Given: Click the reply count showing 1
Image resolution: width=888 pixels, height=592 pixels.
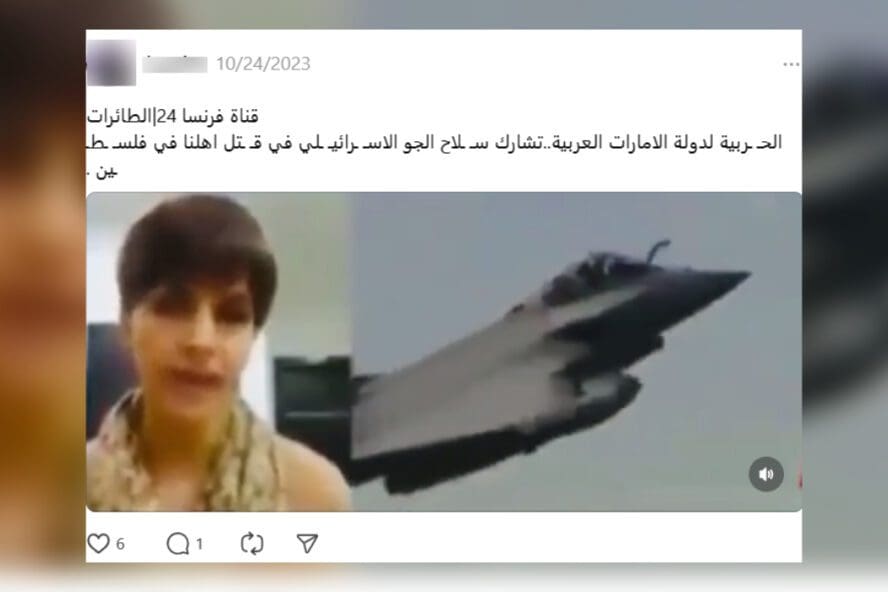Looking at the screenshot, I should [x=199, y=544].
